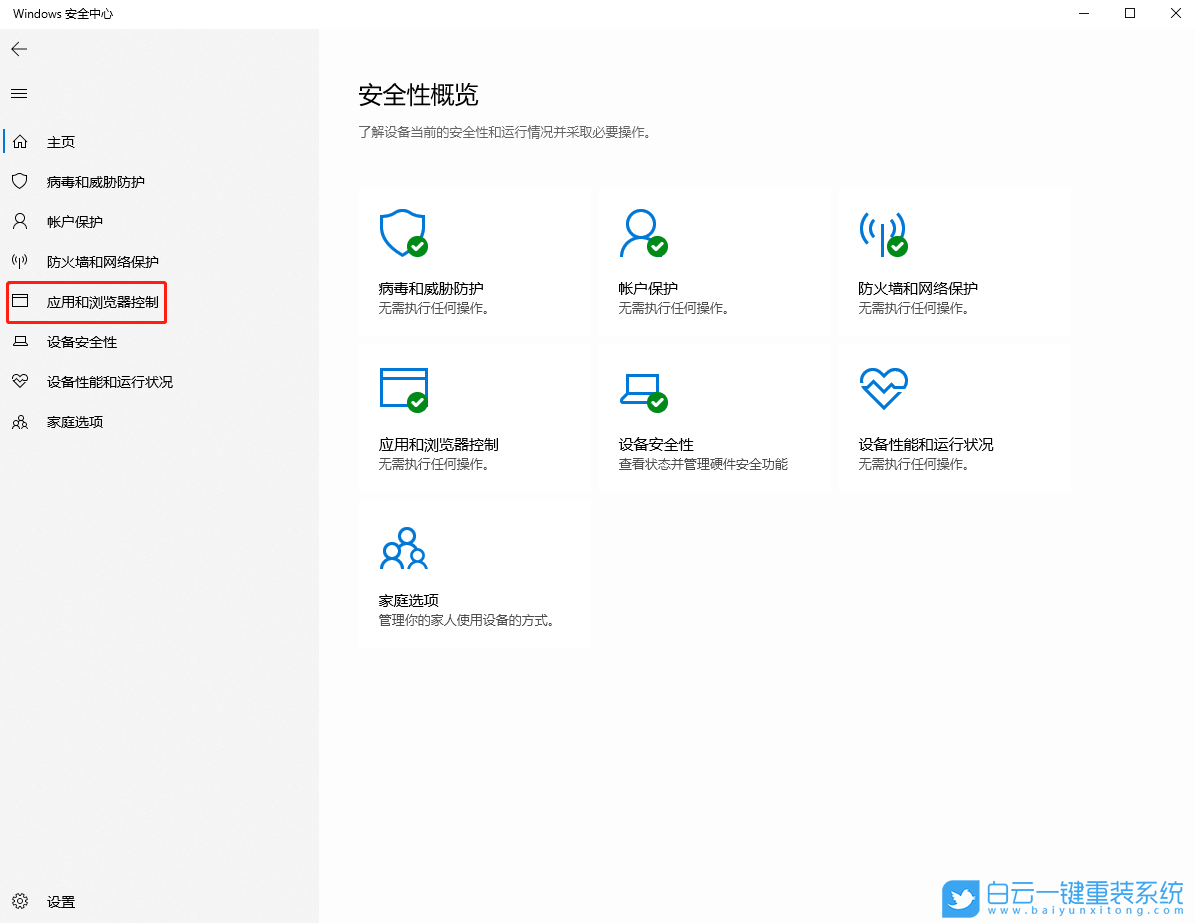Click the 防火墙和网络保护 signal icon

(x=18, y=261)
